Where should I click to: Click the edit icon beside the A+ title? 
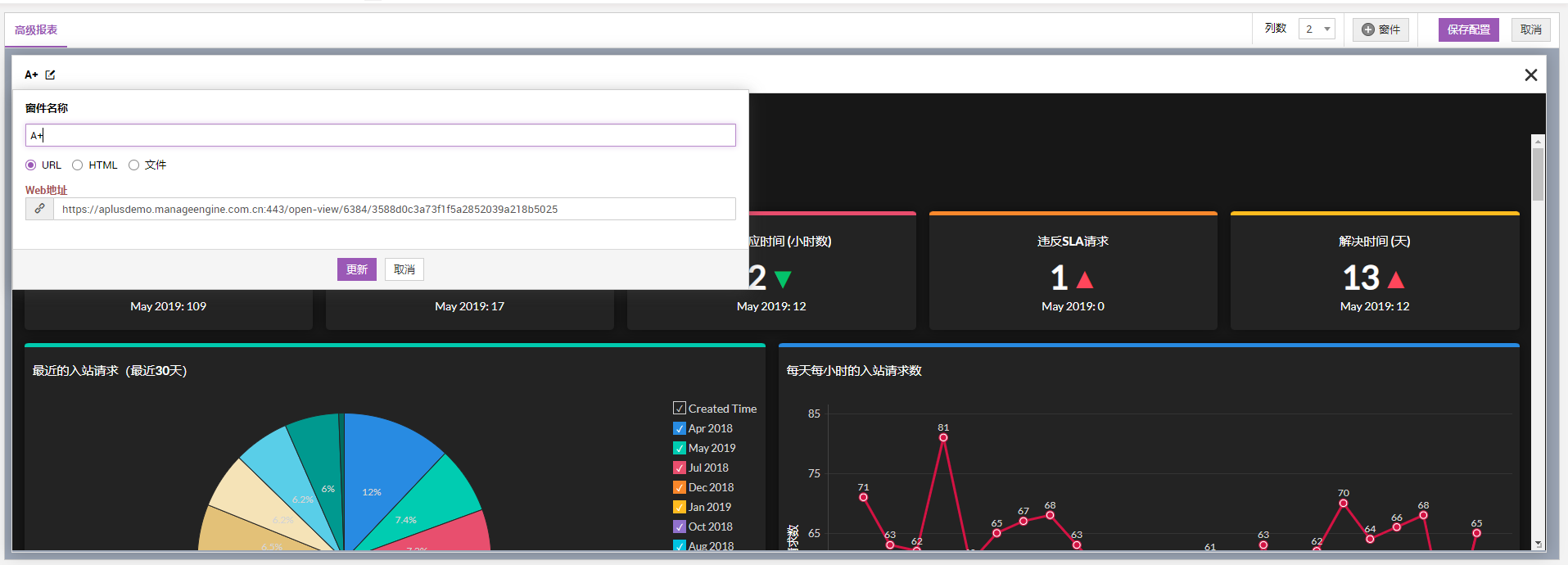pyautogui.click(x=50, y=75)
